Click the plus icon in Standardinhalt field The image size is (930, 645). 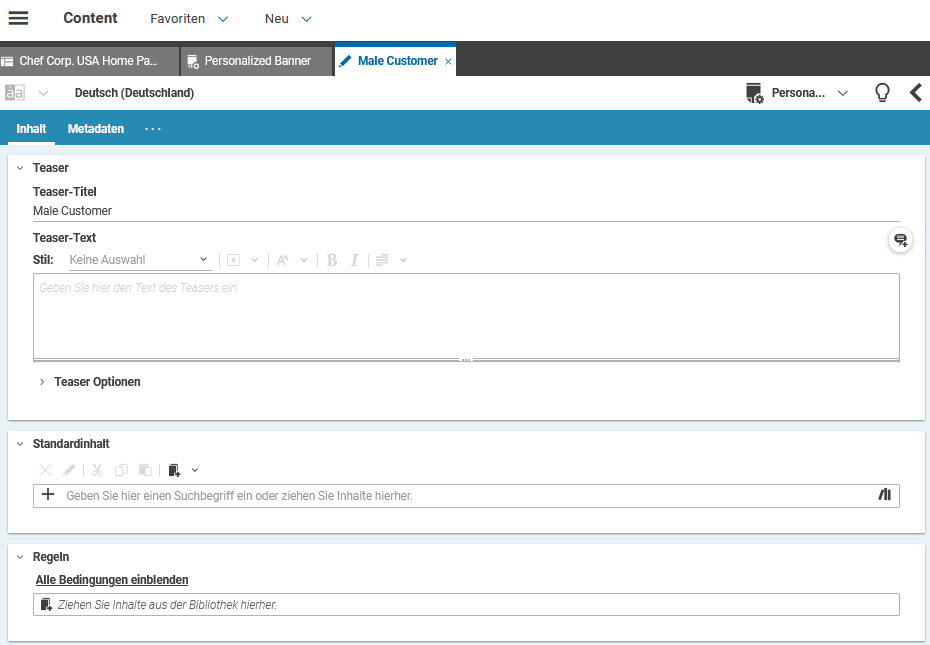48,495
